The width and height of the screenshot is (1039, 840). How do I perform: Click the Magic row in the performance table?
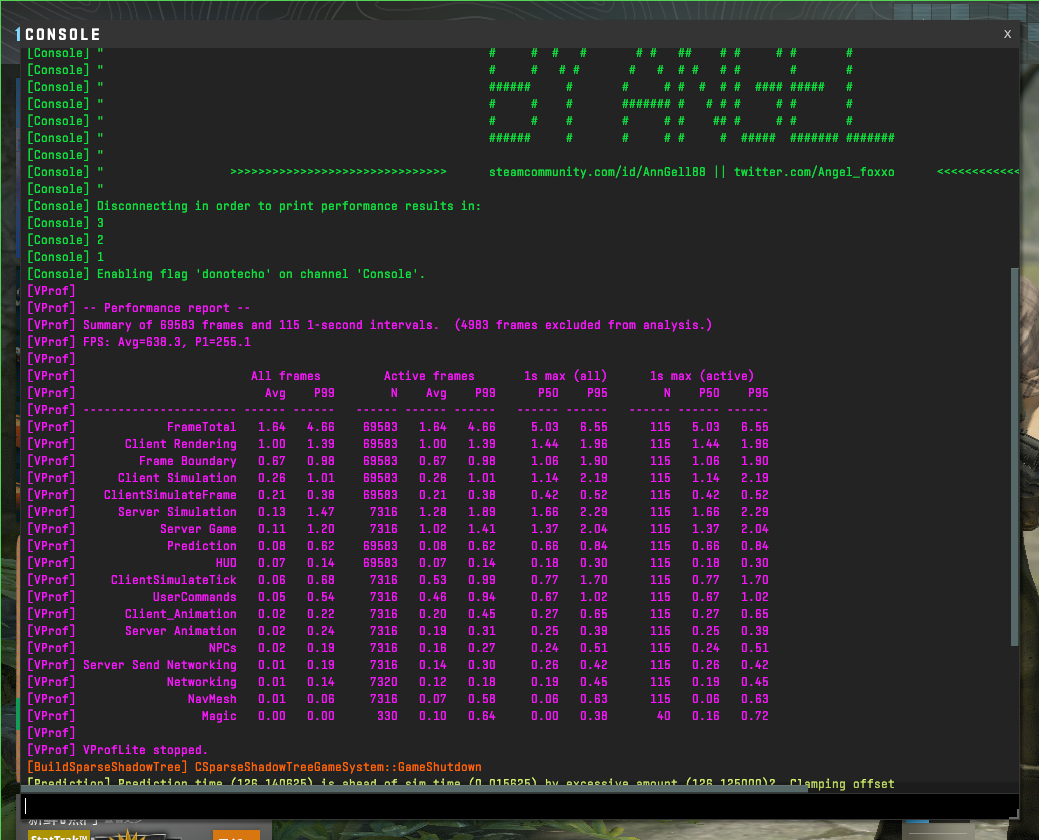(219, 716)
